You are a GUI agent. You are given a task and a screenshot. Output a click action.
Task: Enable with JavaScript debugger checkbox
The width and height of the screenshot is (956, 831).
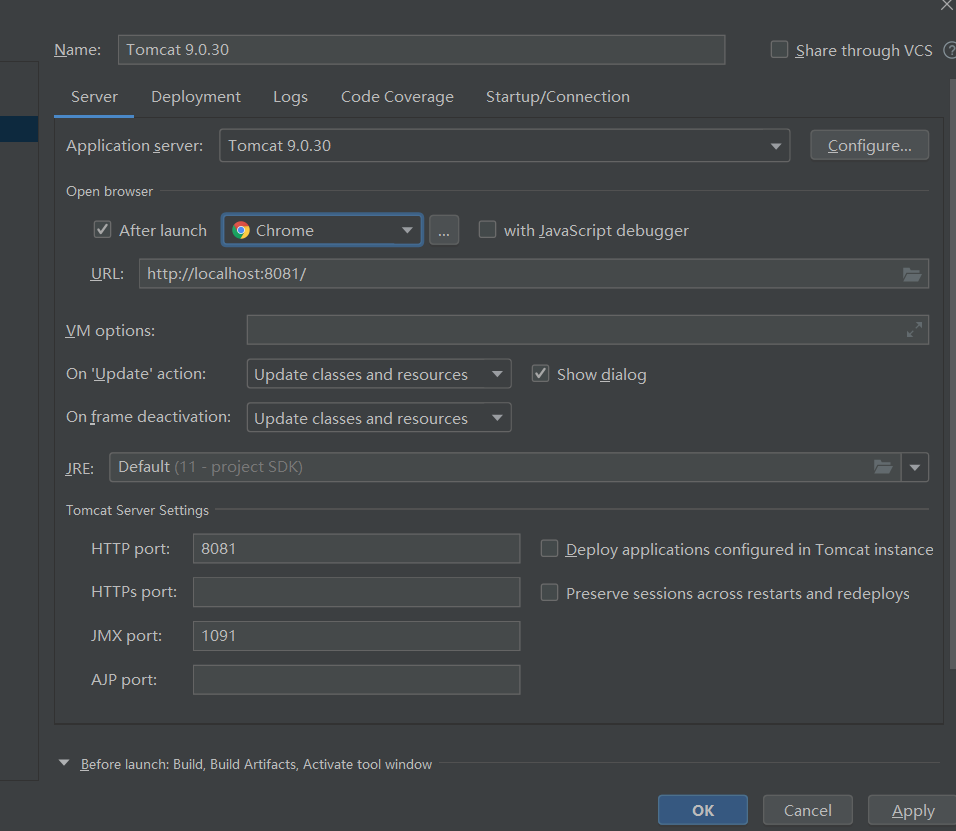pyautogui.click(x=487, y=230)
